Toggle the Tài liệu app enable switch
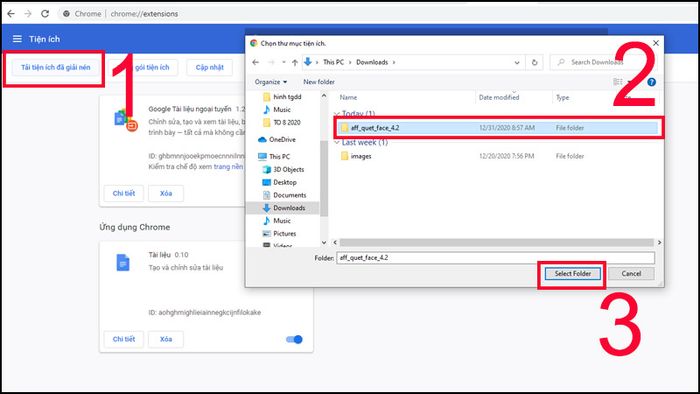This screenshot has height=394, width=700. coord(294,340)
